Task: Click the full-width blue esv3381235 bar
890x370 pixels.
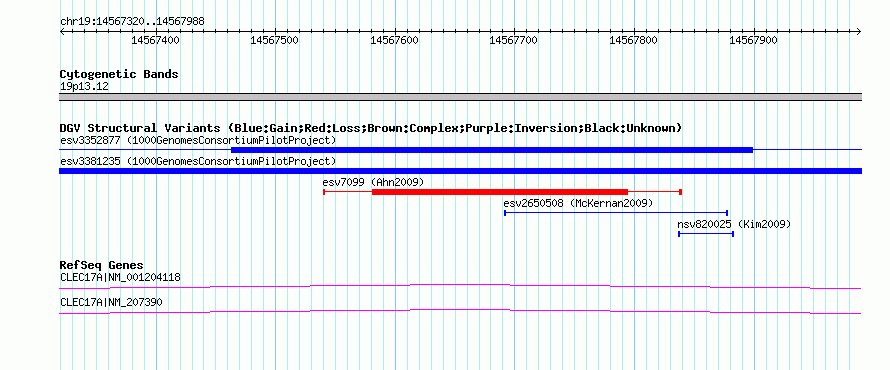Action: click(460, 171)
